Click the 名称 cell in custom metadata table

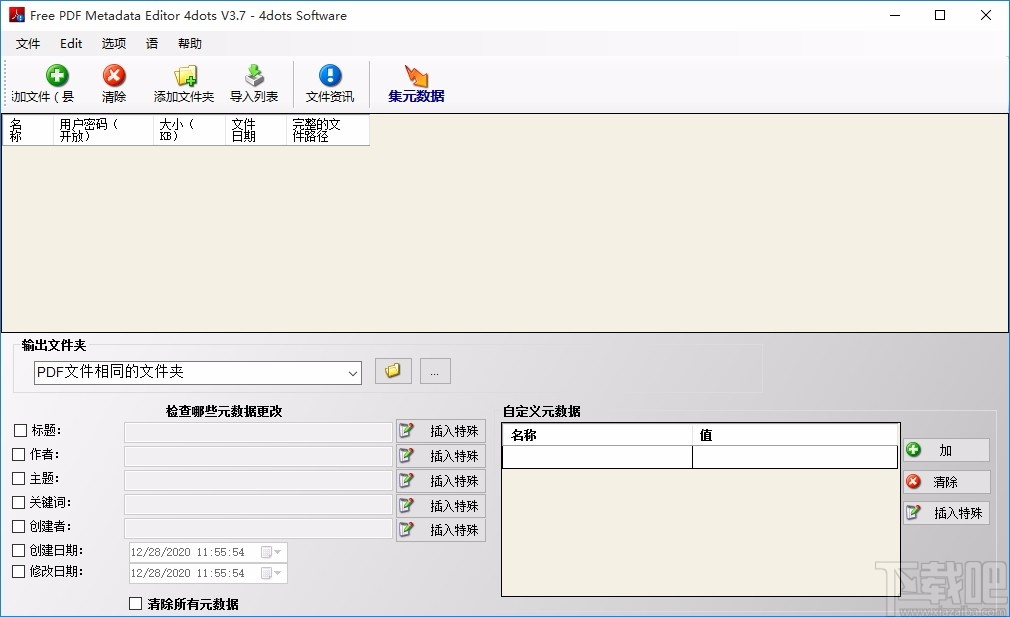click(x=597, y=457)
